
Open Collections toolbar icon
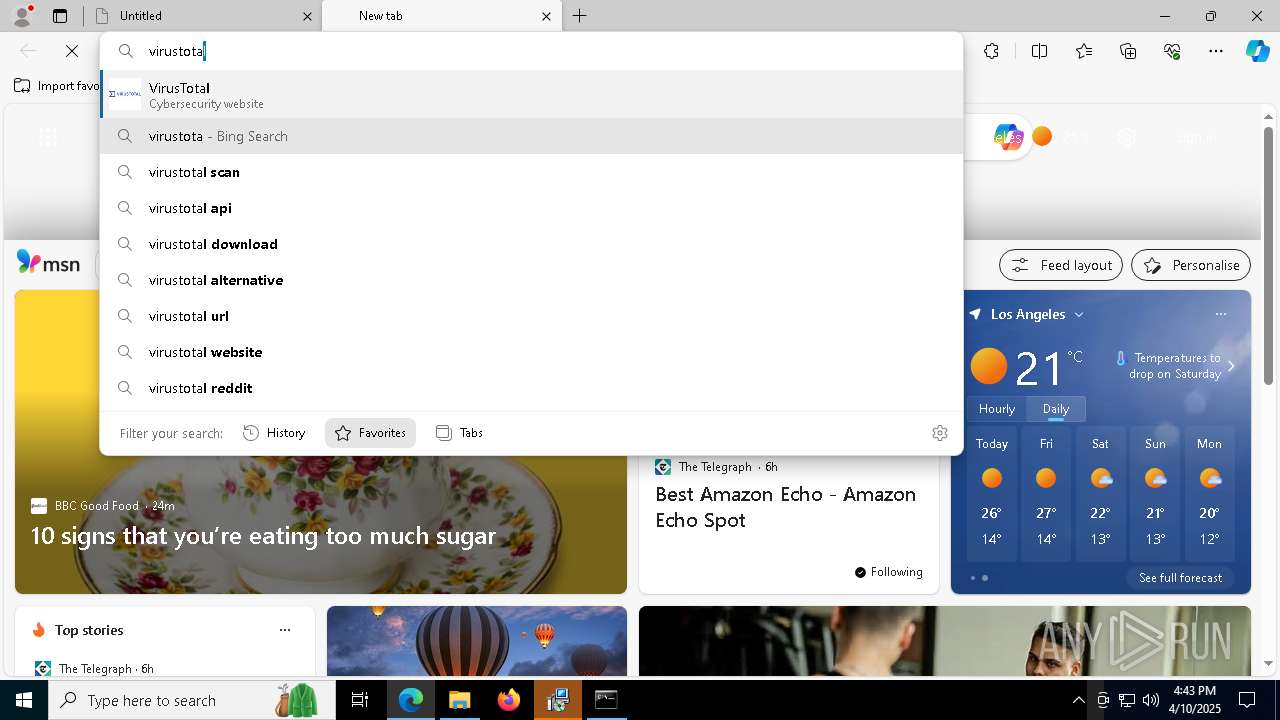(x=1128, y=51)
